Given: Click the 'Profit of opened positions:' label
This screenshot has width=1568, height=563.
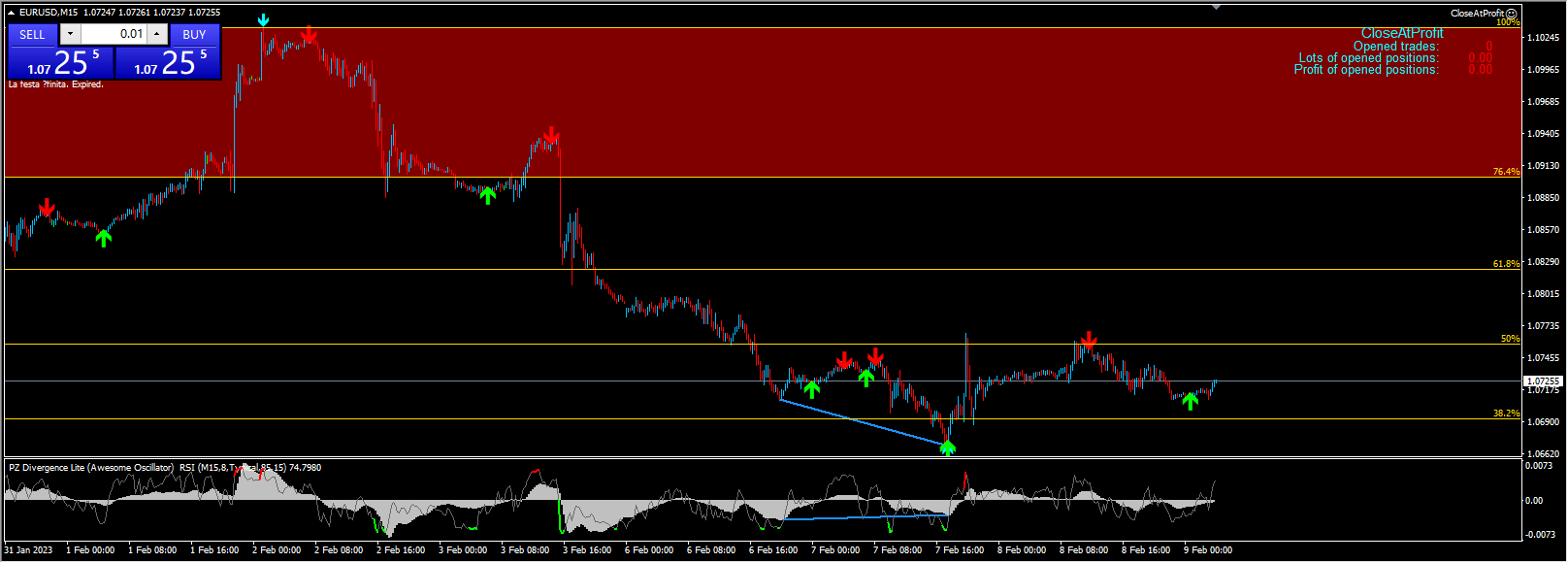Looking at the screenshot, I should [x=1367, y=69].
